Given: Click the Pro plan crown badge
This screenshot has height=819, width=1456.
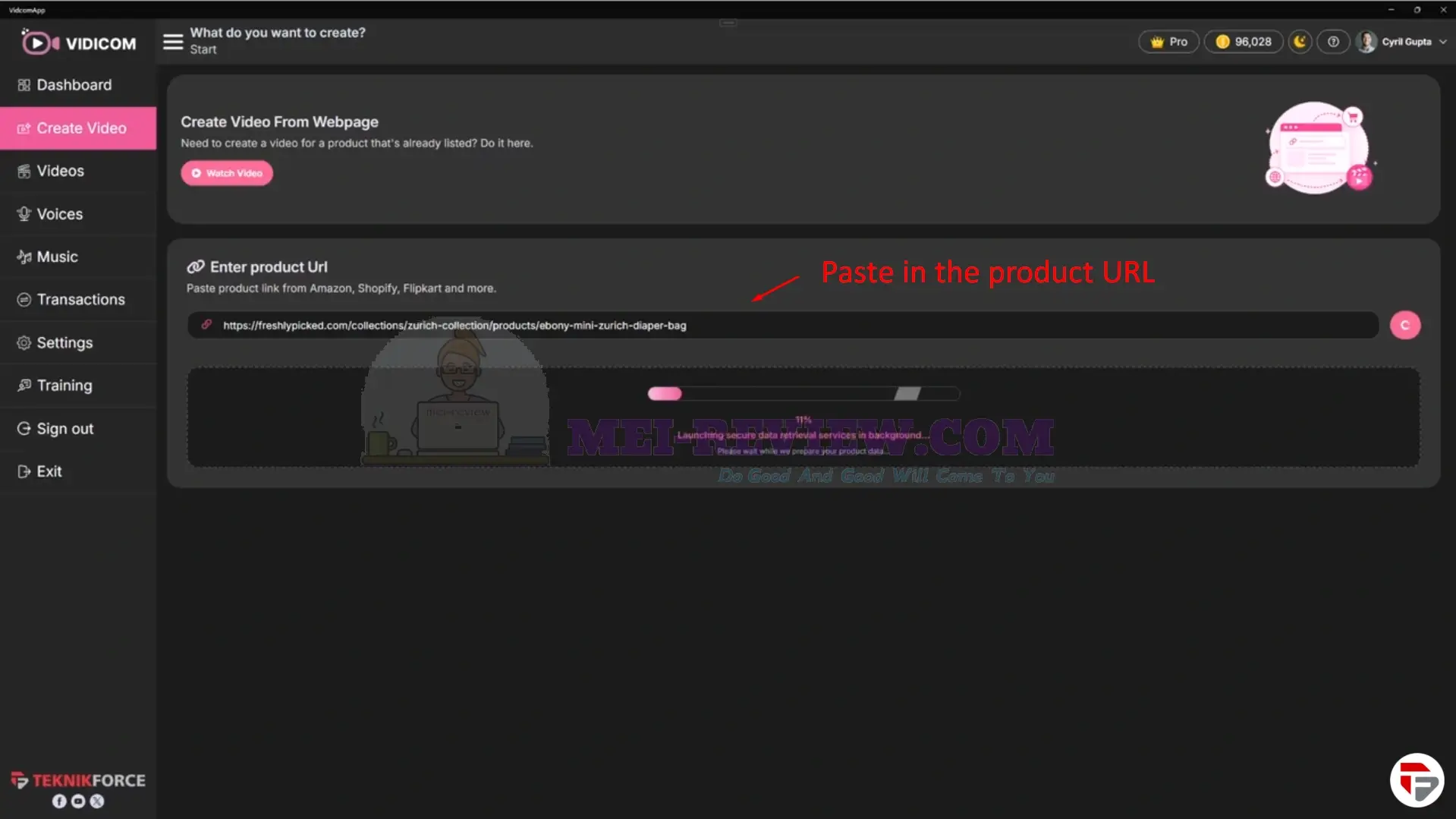Looking at the screenshot, I should pos(1168,42).
